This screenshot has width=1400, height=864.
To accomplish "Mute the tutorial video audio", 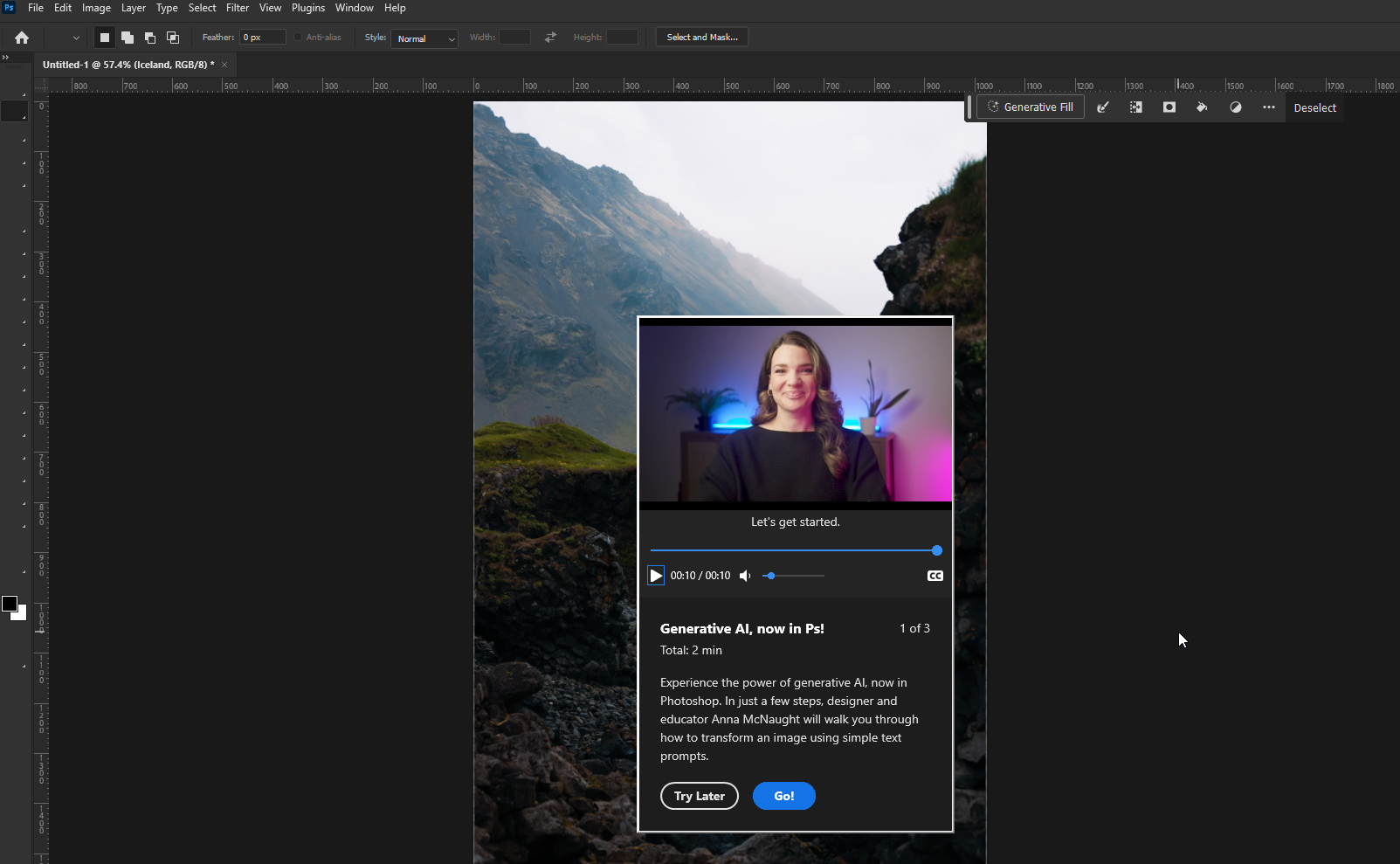I will pos(745,576).
